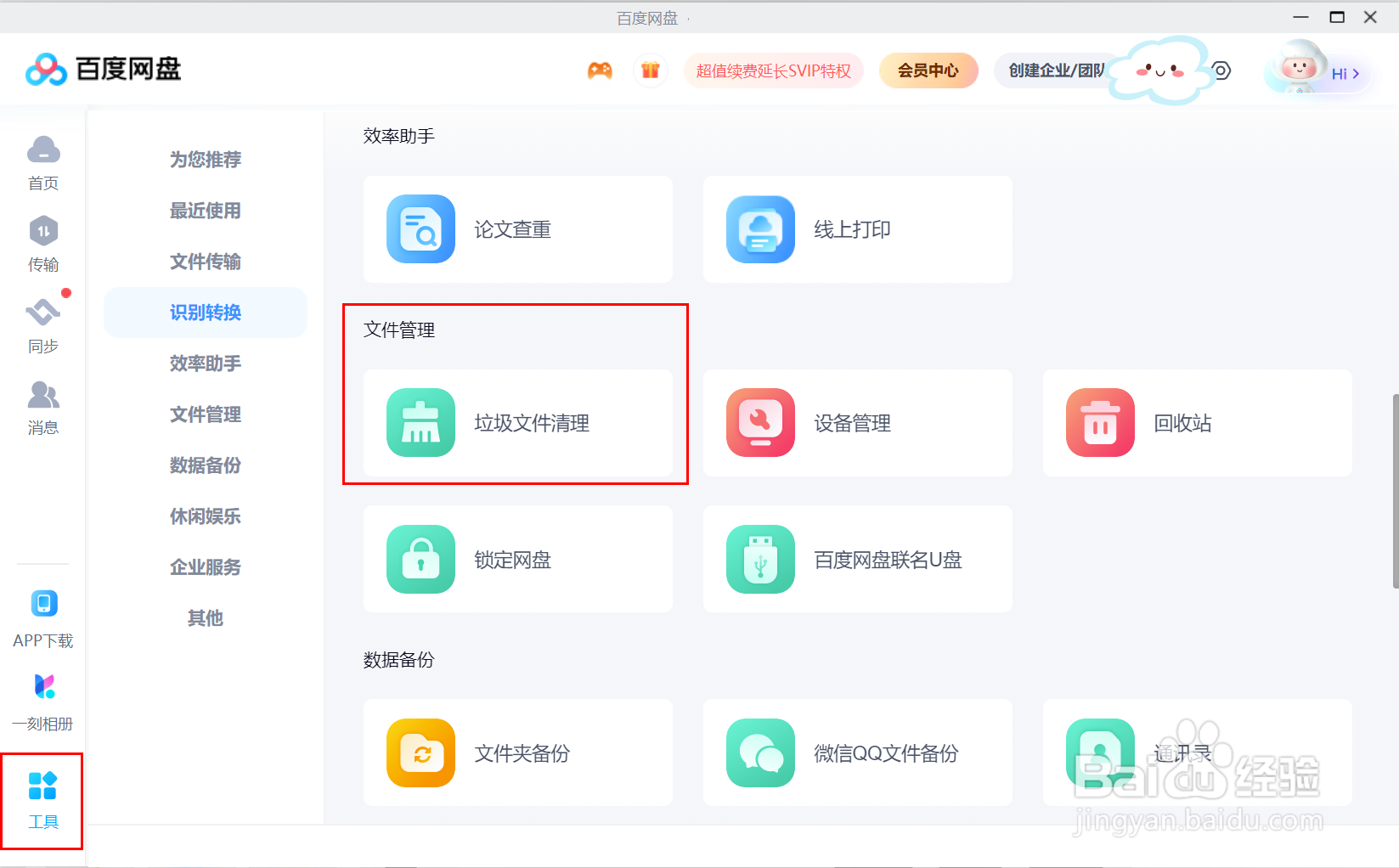Select the 工具 tools icon
1399x868 pixels.
coord(42,786)
